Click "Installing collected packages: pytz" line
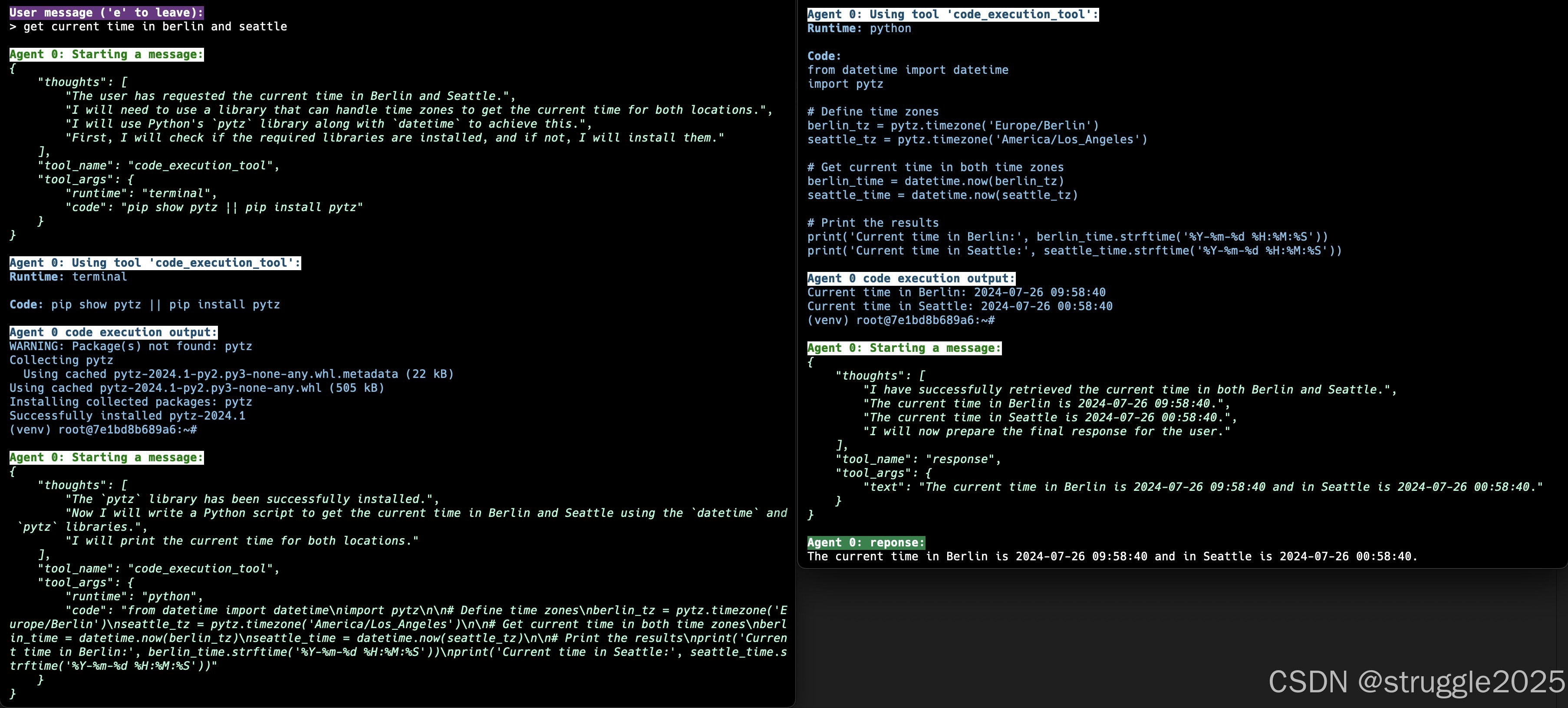Image resolution: width=1568 pixels, height=708 pixels. coord(130,401)
